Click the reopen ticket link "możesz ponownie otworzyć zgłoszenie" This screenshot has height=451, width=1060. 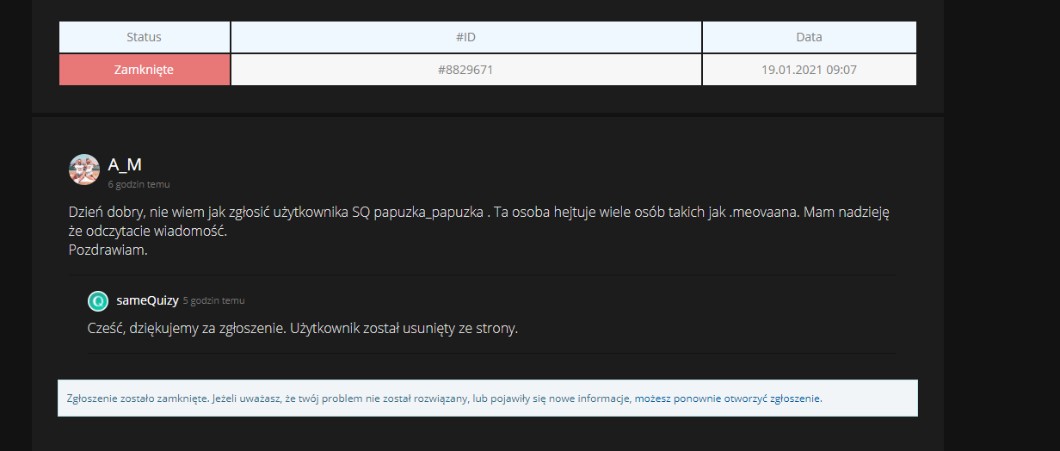[727, 398]
